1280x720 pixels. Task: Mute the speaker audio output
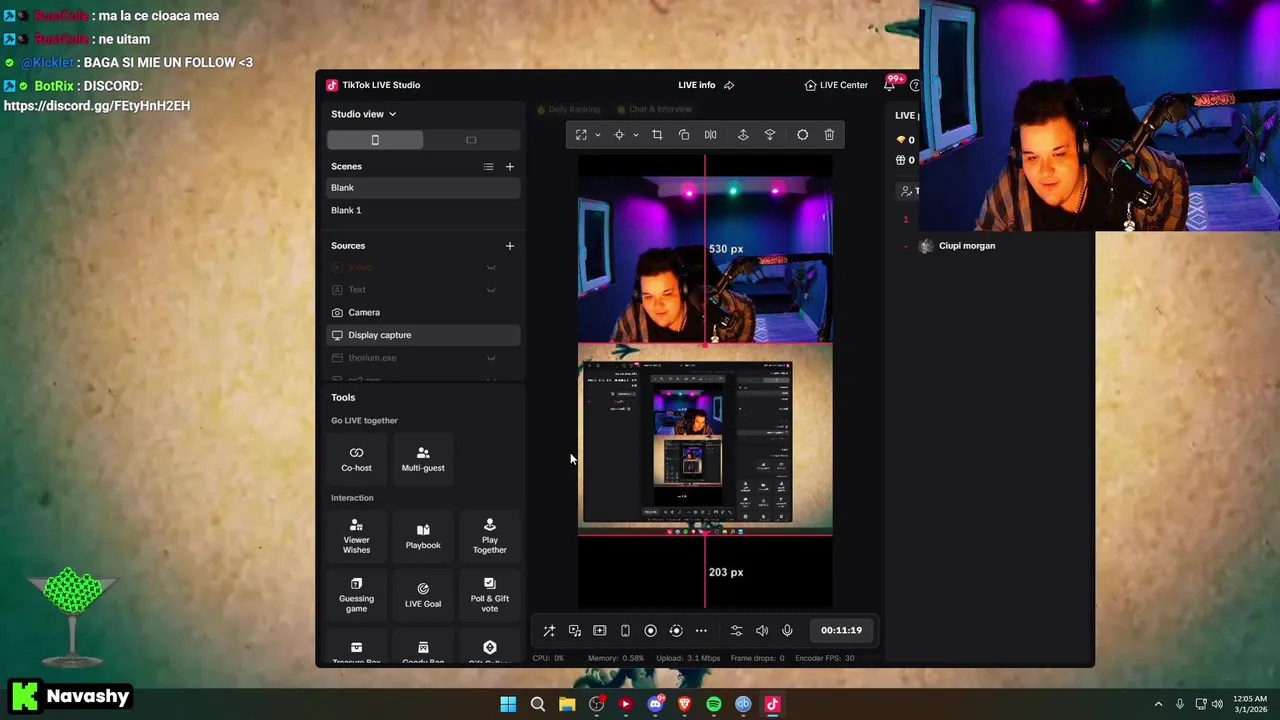pyautogui.click(x=762, y=631)
